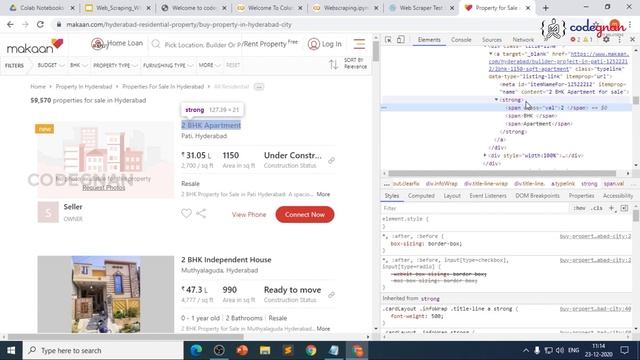Click the Independent House property thumbnail

(106, 294)
